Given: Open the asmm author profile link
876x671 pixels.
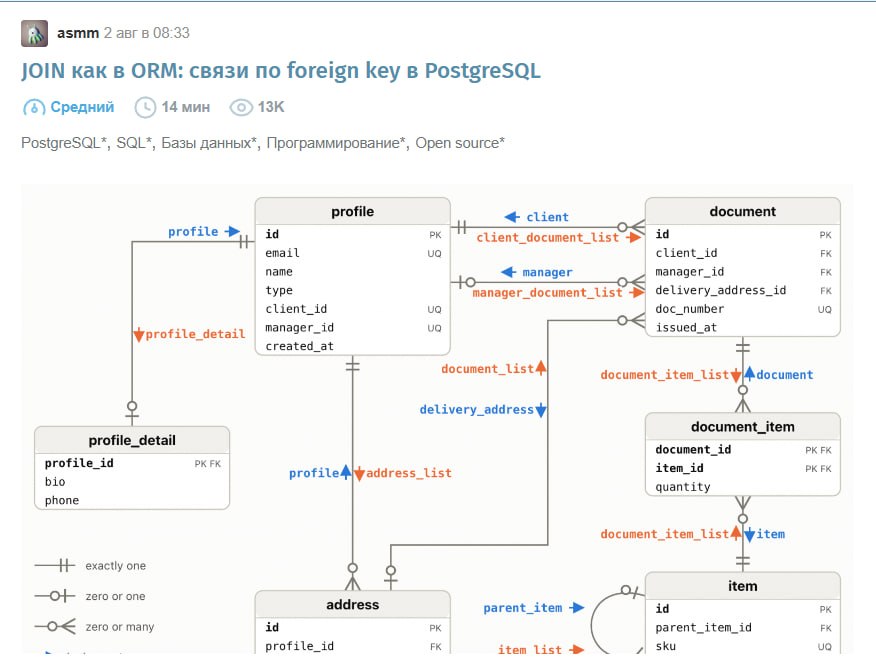Looking at the screenshot, I should coord(78,33).
